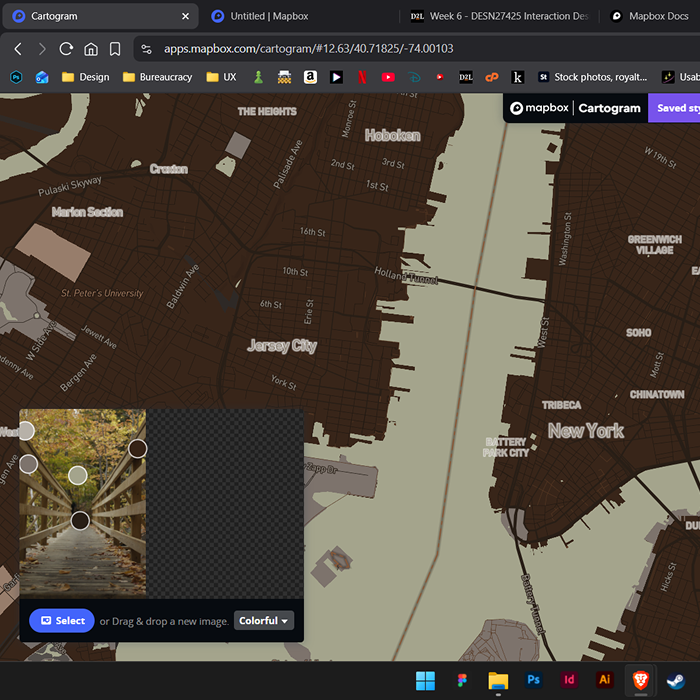
Task: Click the bookmark page icon
Action: (115, 48)
